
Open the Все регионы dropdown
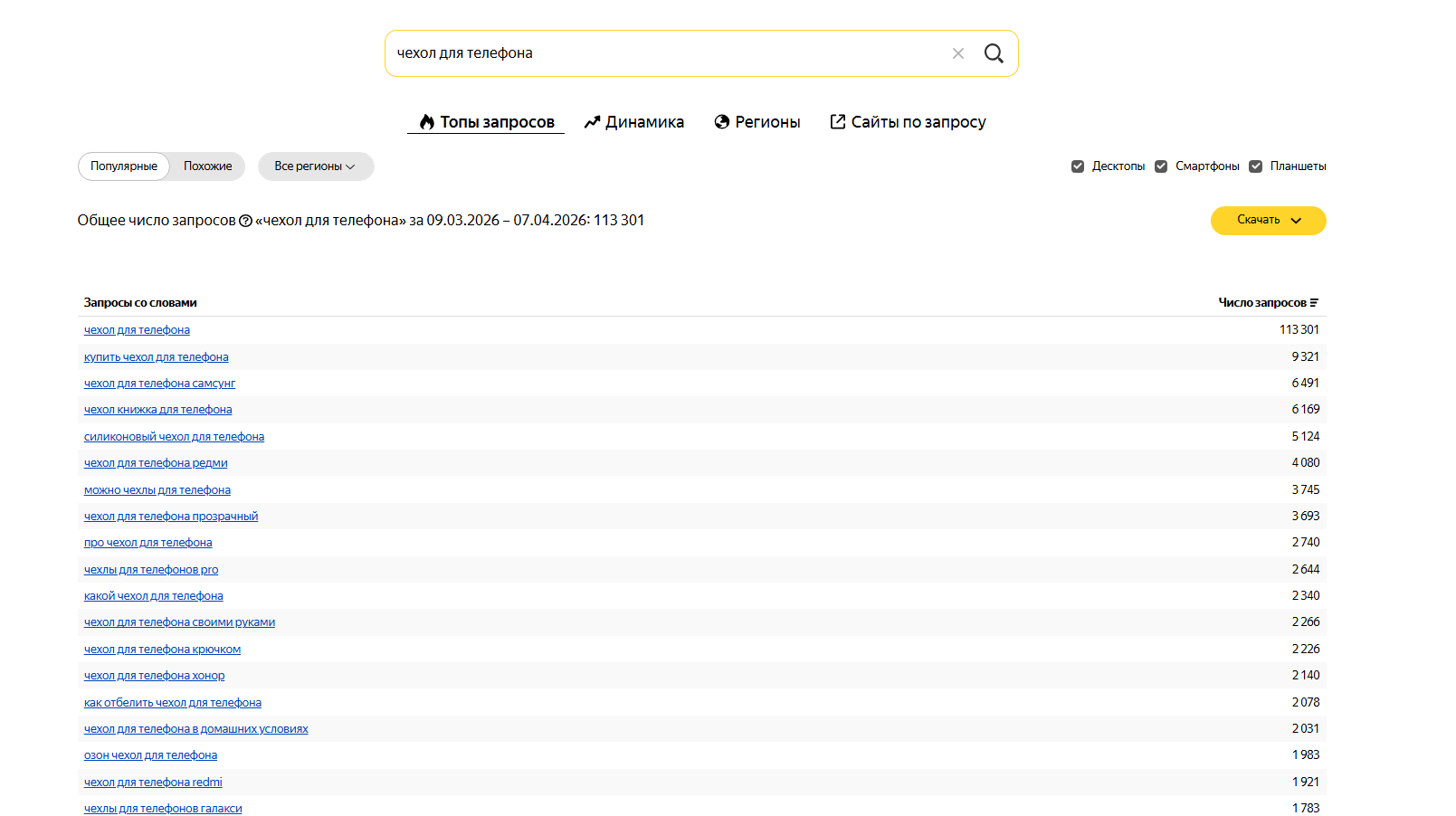coord(316,166)
